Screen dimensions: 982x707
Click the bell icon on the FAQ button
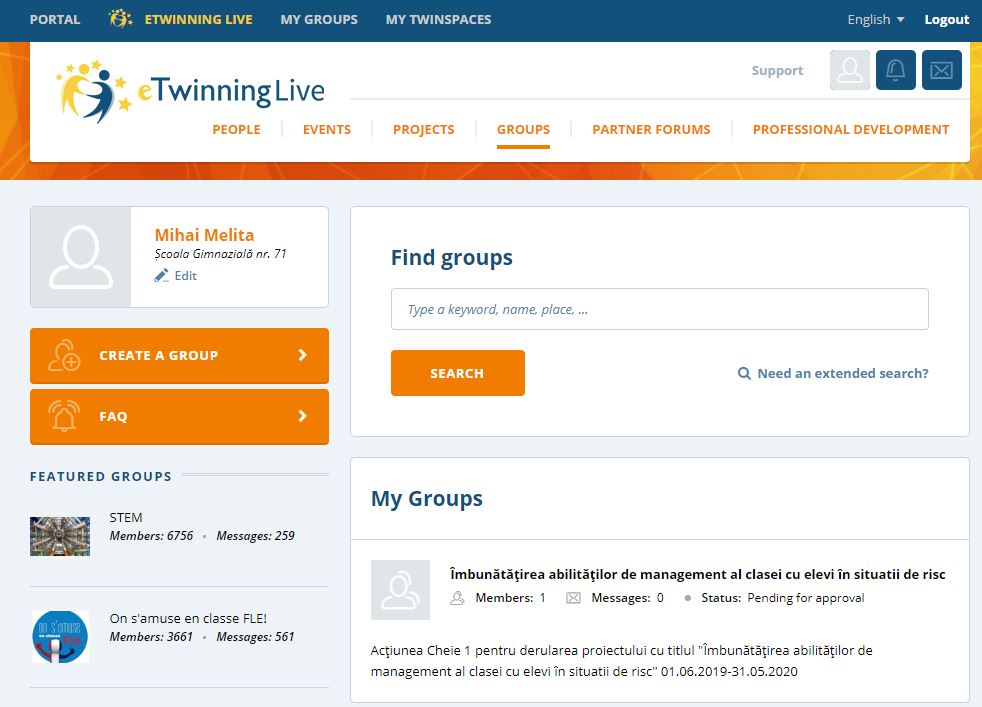pos(65,416)
